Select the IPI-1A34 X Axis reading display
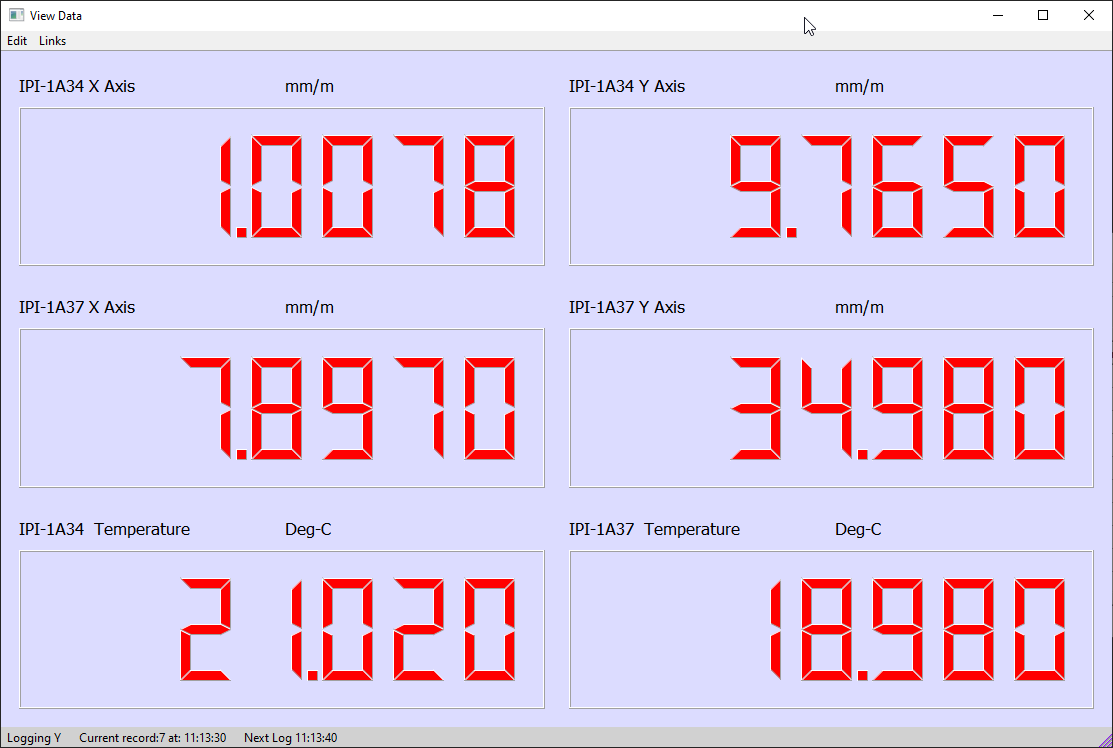 (282, 187)
